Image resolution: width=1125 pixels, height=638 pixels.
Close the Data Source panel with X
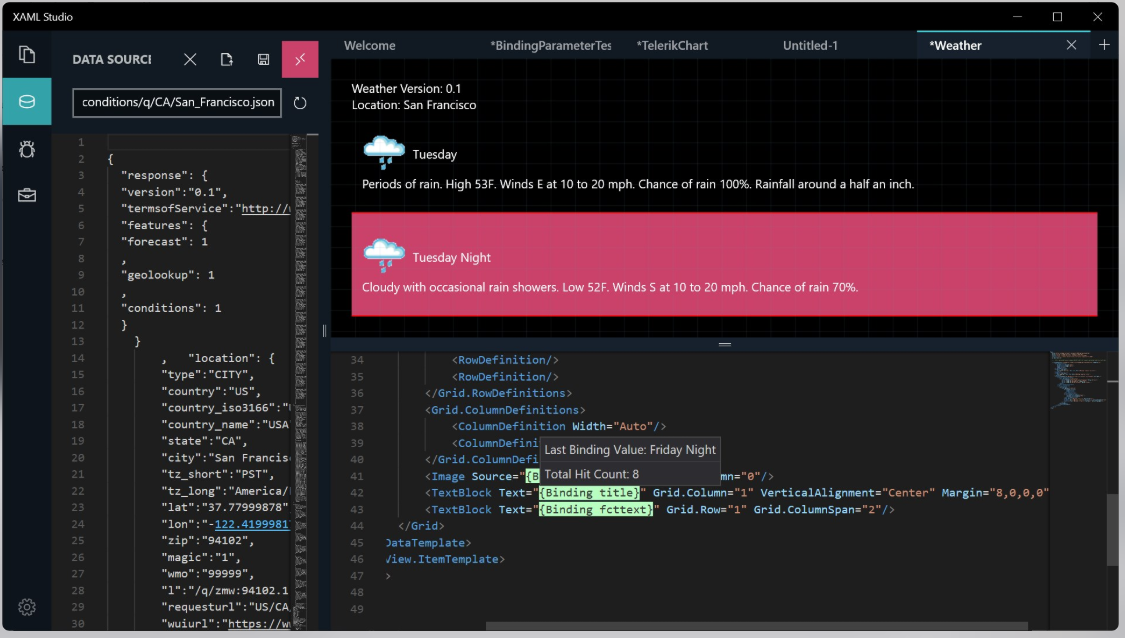coord(190,60)
